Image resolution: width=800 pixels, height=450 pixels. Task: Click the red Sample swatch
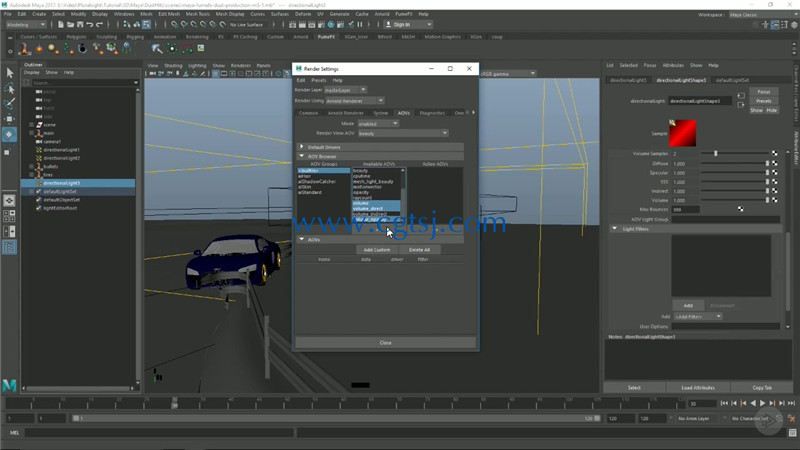point(683,133)
